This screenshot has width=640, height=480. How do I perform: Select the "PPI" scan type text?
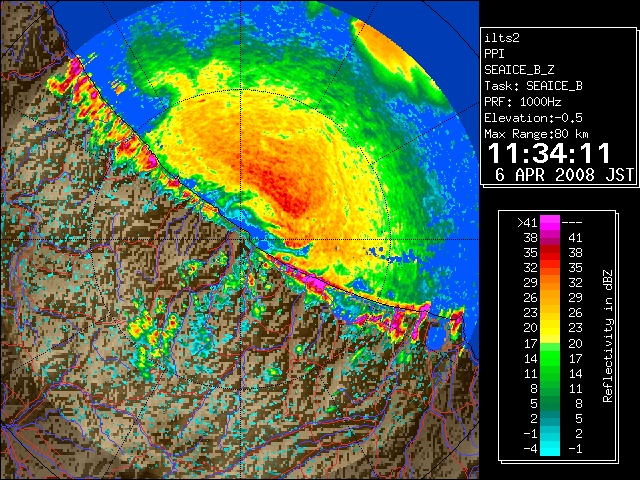494,54
